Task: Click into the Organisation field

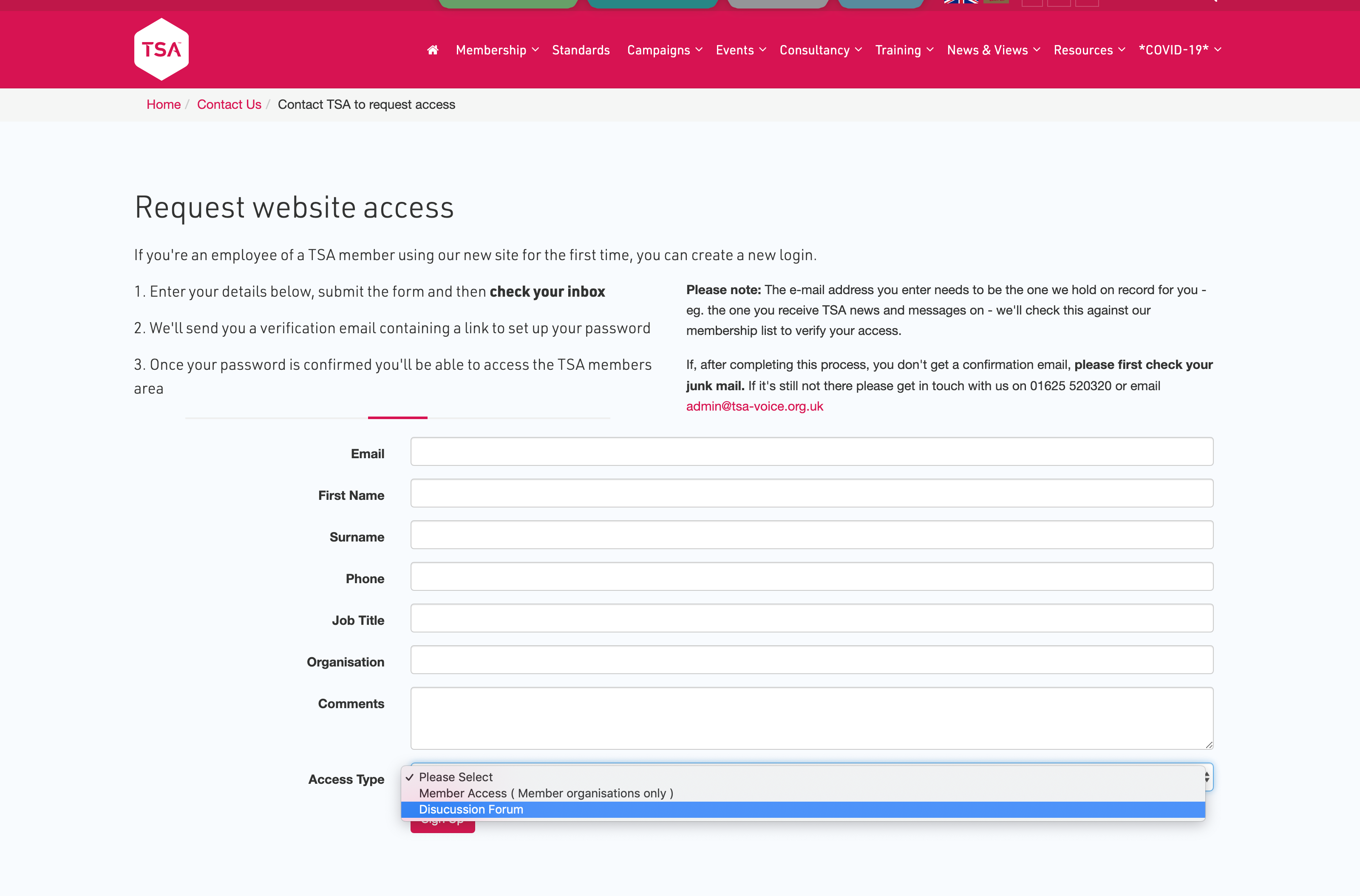Action: [x=811, y=660]
